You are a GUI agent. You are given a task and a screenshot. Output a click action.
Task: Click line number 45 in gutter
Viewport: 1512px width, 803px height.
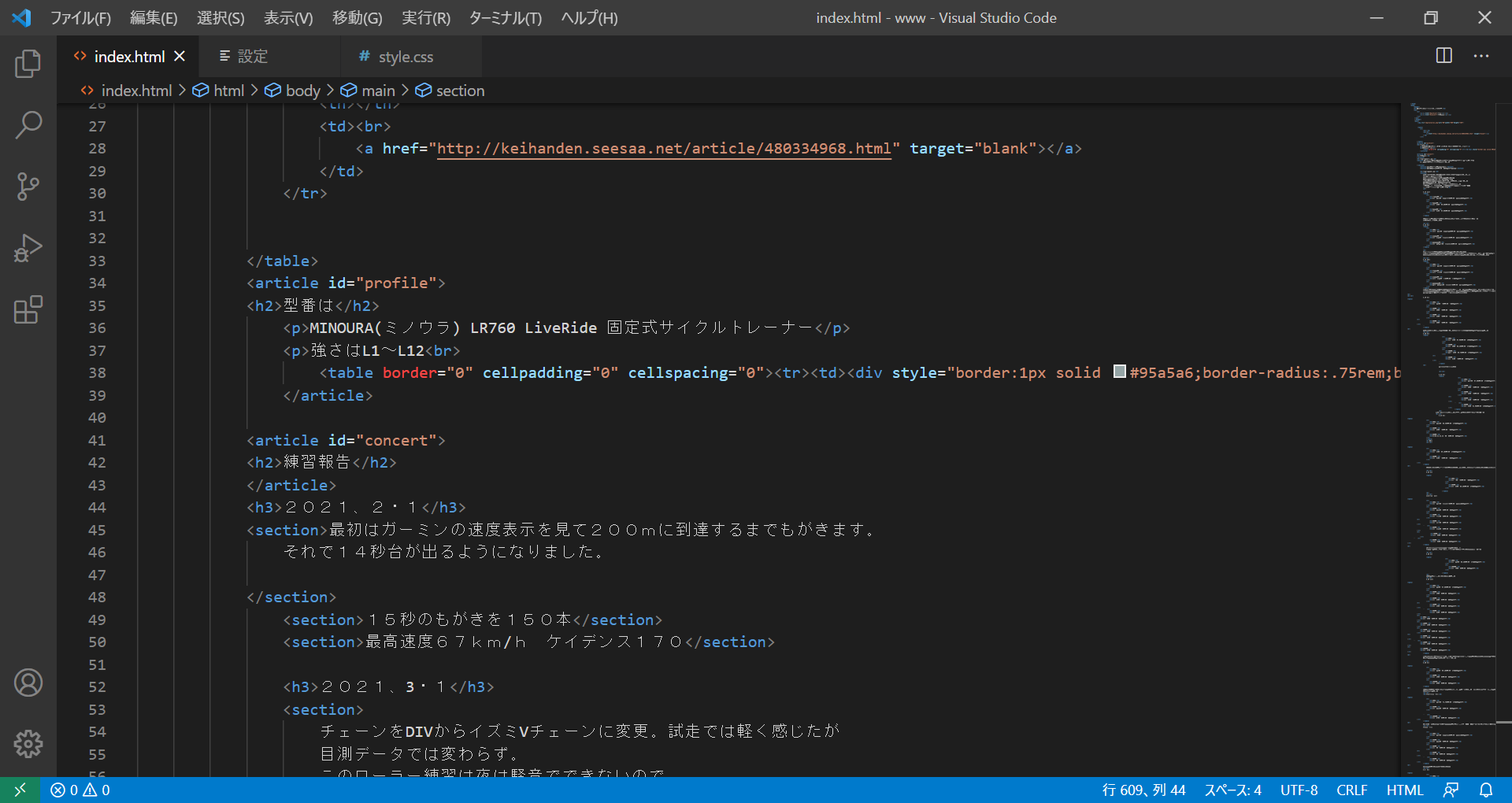pyautogui.click(x=97, y=530)
